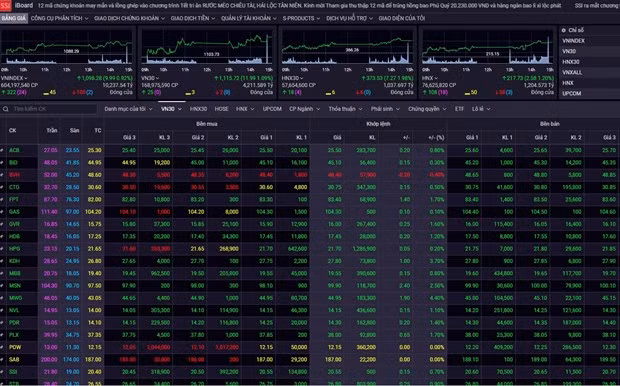
Task: Click the VN30 intraday chart
Action: 207,47
